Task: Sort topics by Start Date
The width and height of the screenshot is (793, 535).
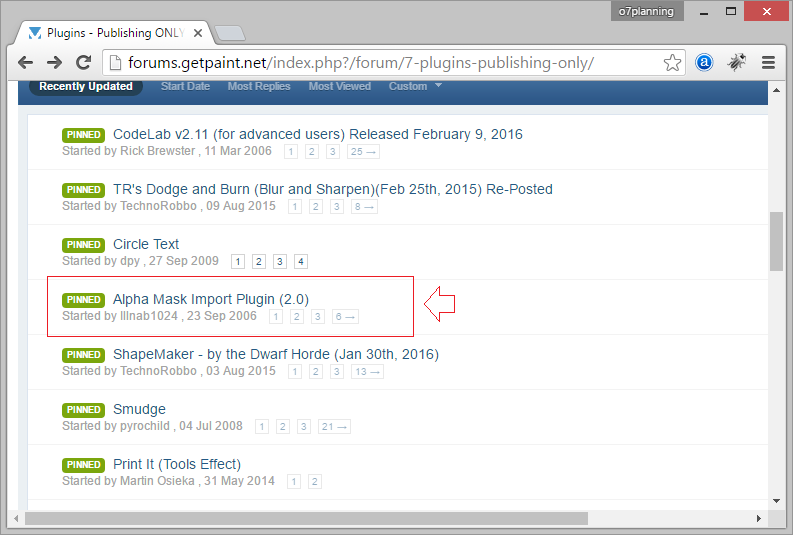Action: pos(185,86)
